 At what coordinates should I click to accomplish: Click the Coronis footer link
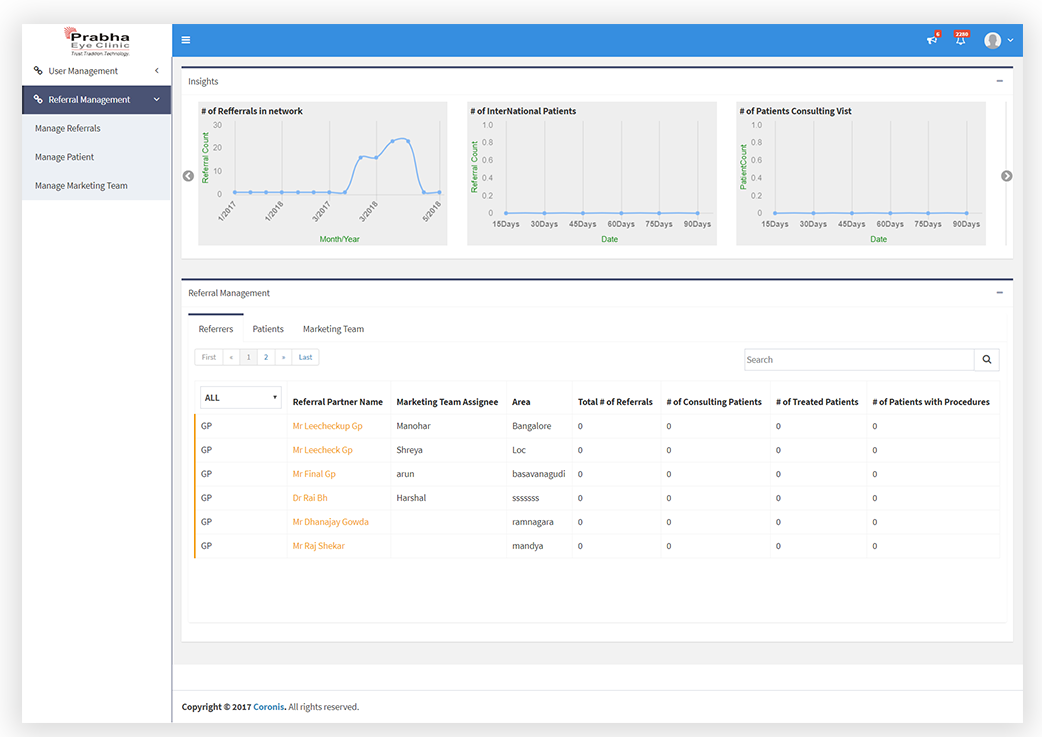pyautogui.click(x=268, y=707)
